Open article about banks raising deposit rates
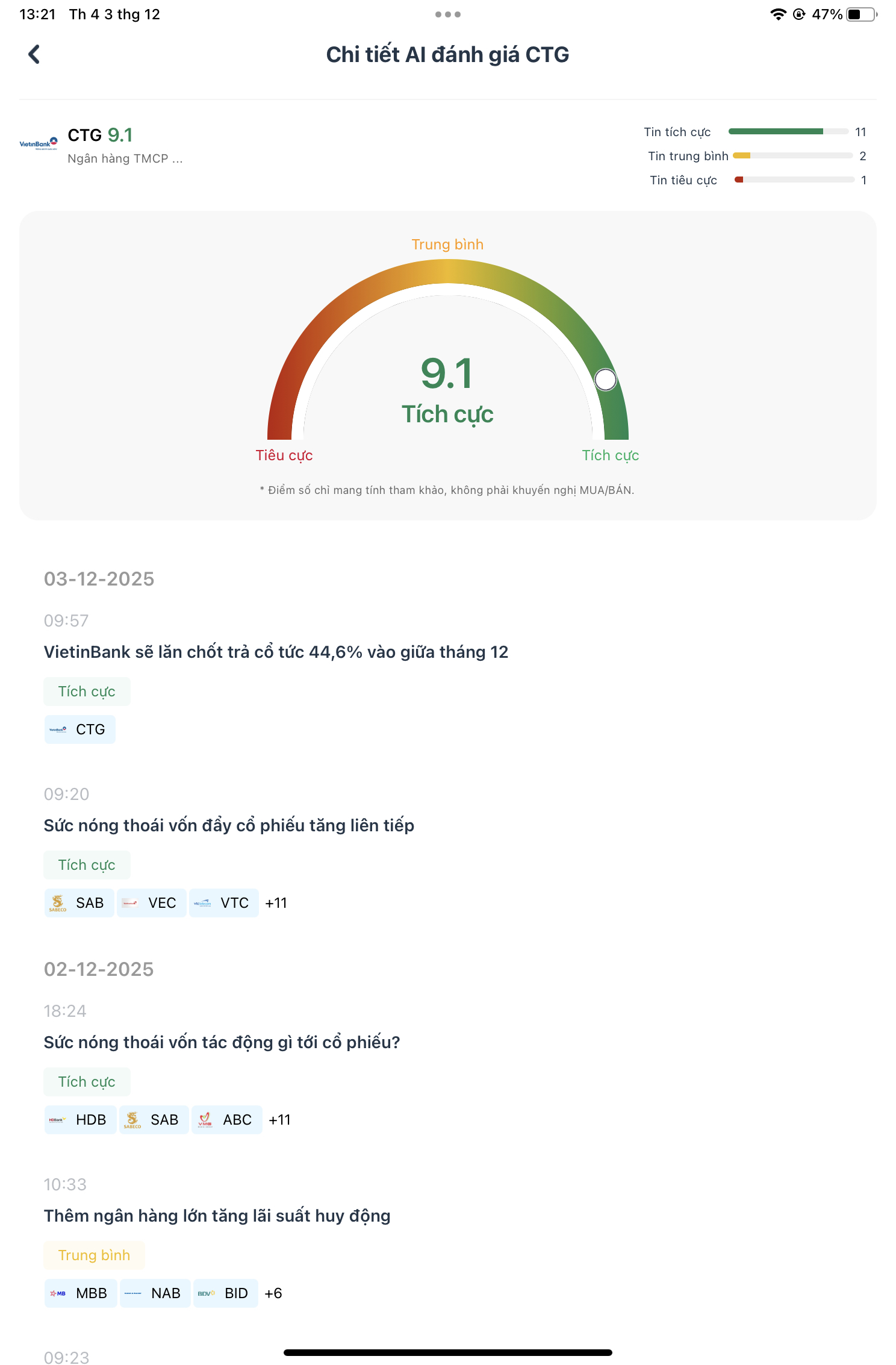The width and height of the screenshot is (896, 1365). pos(217,1216)
